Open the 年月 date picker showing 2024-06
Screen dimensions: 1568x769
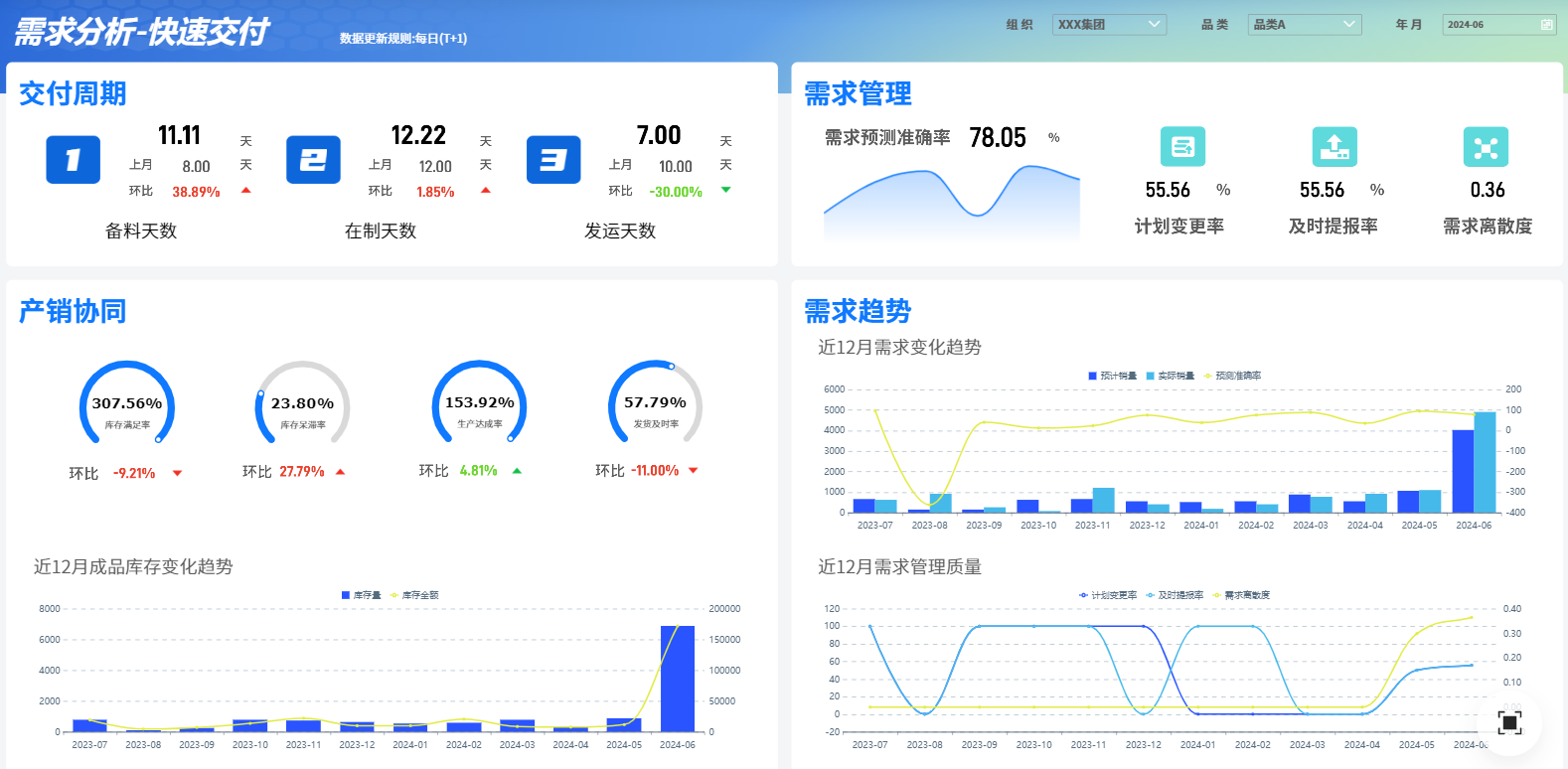point(1499,25)
